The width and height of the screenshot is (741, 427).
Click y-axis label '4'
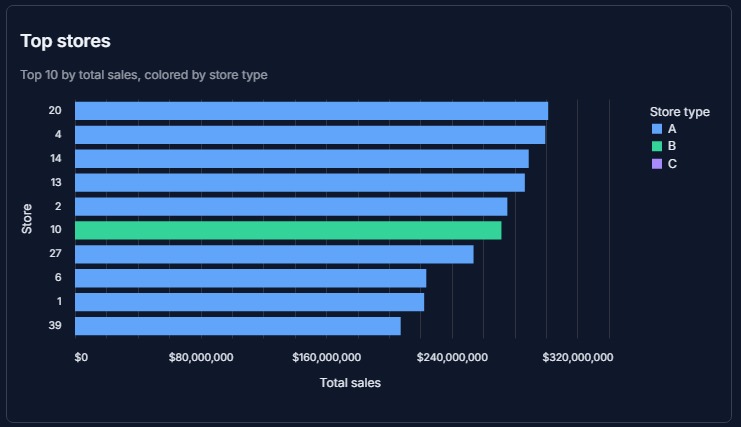[x=58, y=135]
